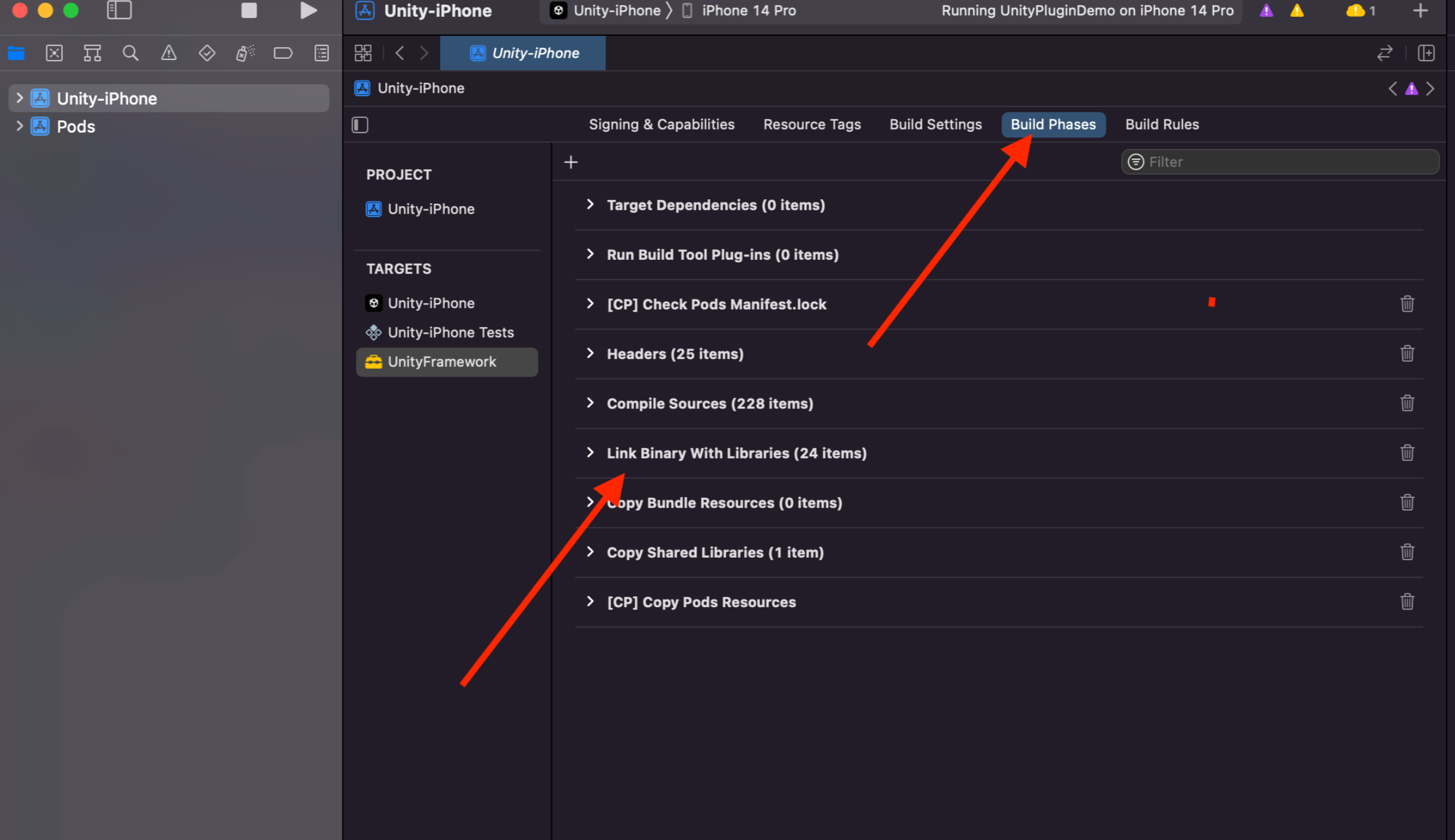Viewport: 1455px width, 840px height.
Task: Select Unity-iPhone Tests target
Action: click(450, 332)
